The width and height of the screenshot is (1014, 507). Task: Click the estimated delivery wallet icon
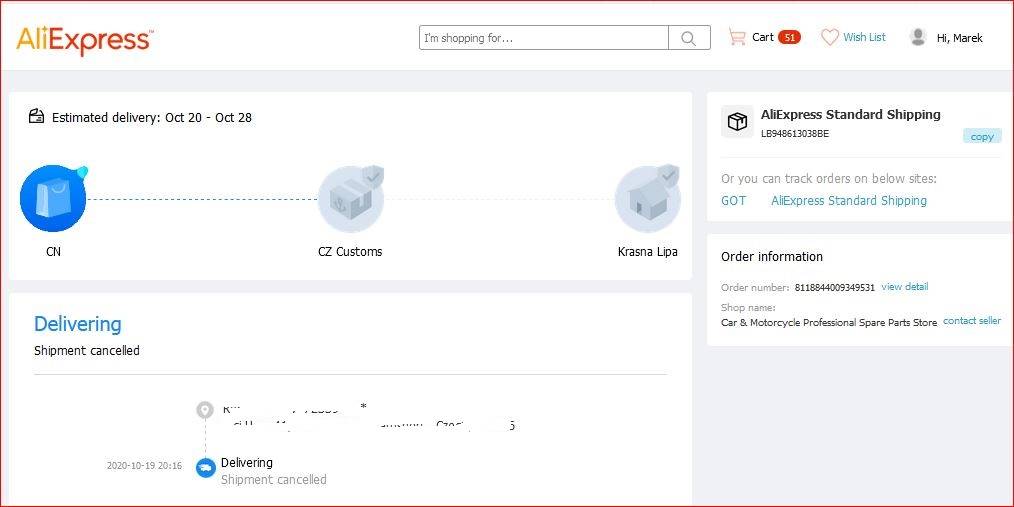[x=37, y=116]
